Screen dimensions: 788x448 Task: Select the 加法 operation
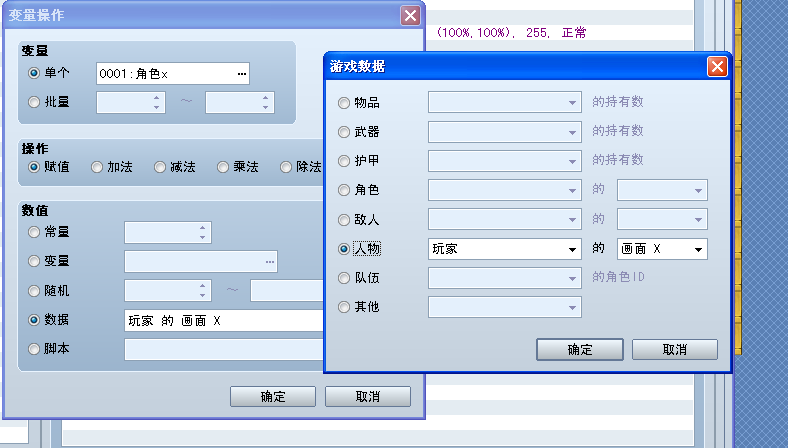96,167
